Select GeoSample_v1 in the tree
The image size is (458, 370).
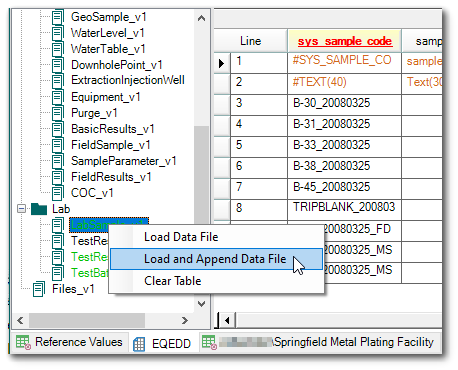109,17
